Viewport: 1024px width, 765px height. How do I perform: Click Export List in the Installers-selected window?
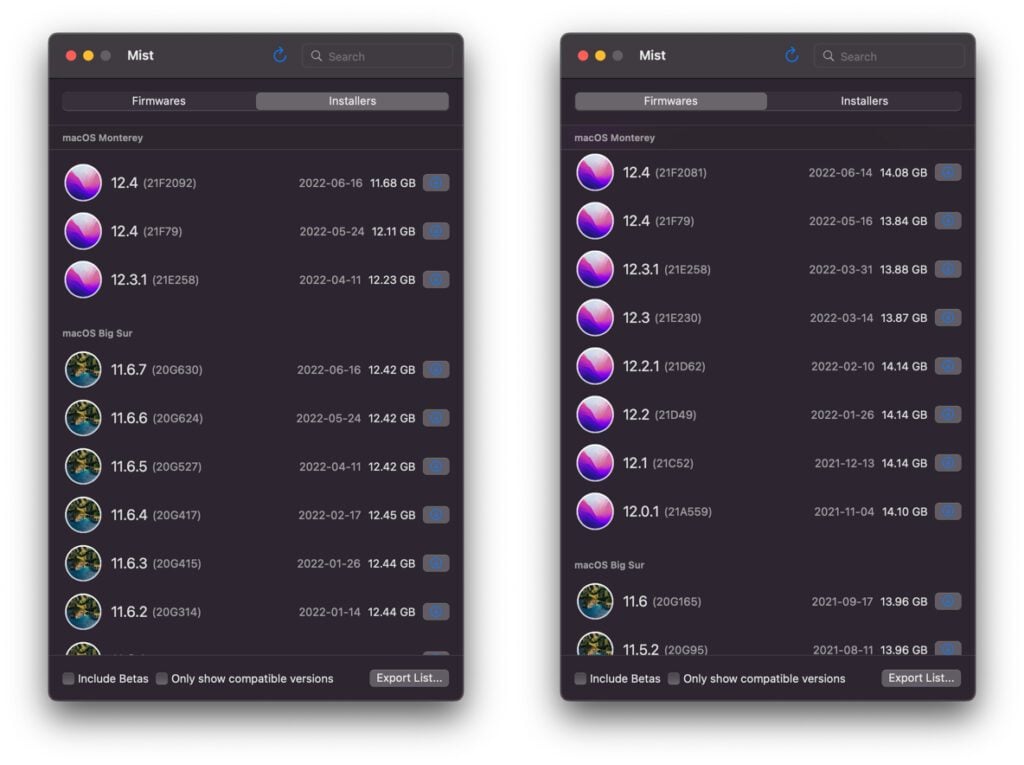tap(409, 678)
